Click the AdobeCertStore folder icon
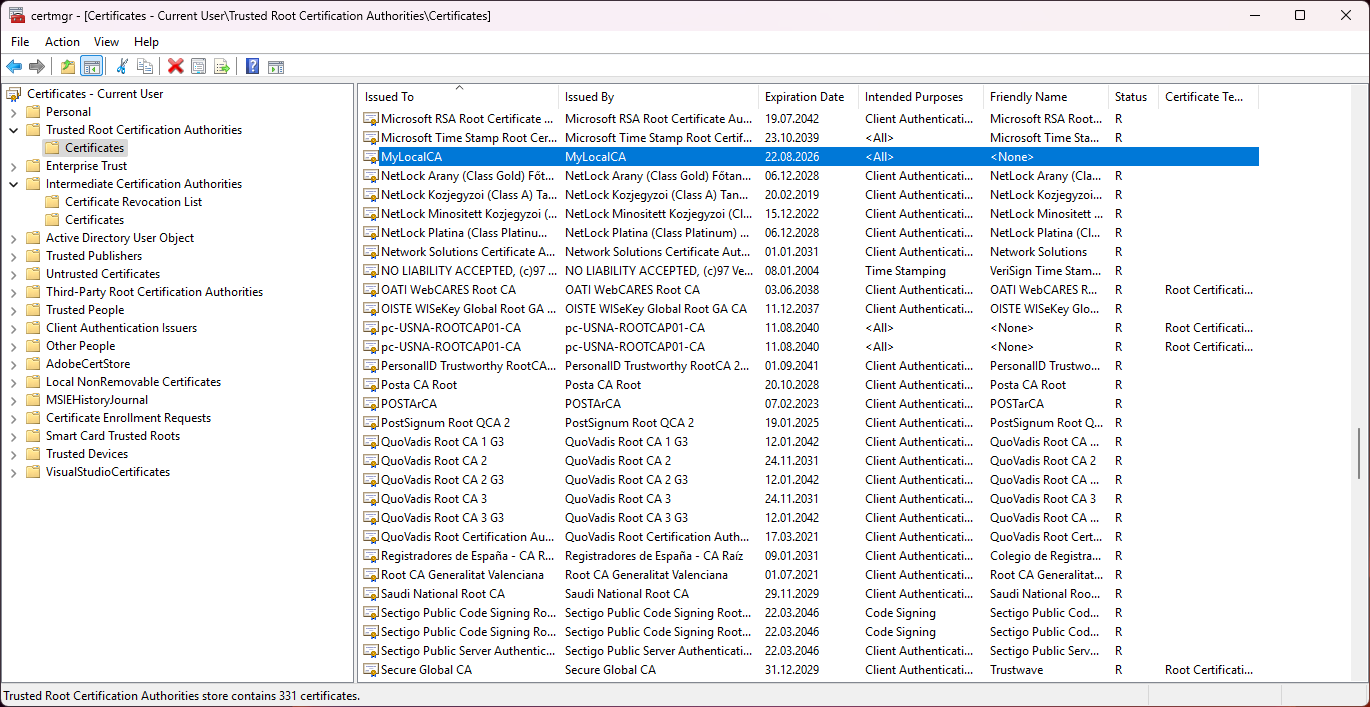The height and width of the screenshot is (707, 1370). (x=33, y=364)
